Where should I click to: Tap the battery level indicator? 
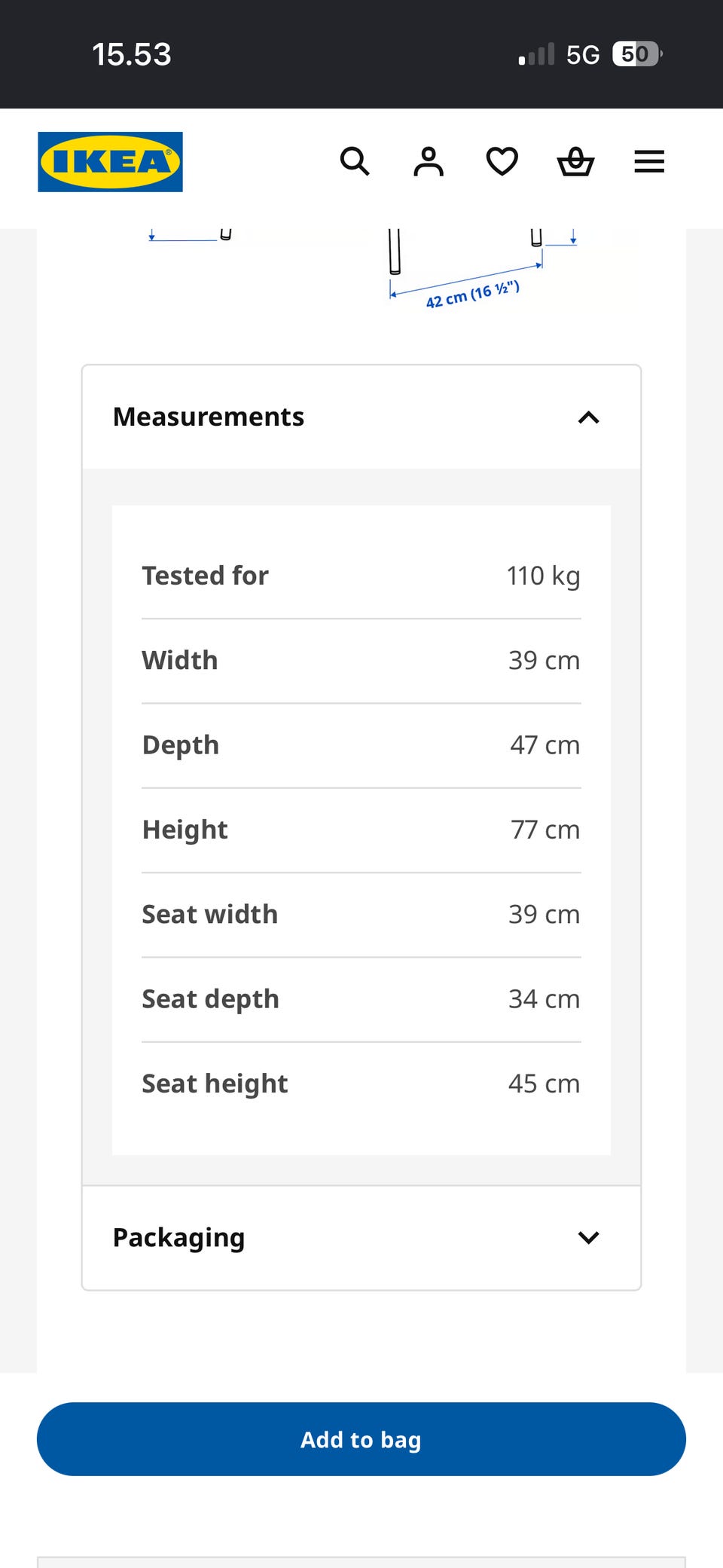(x=637, y=54)
